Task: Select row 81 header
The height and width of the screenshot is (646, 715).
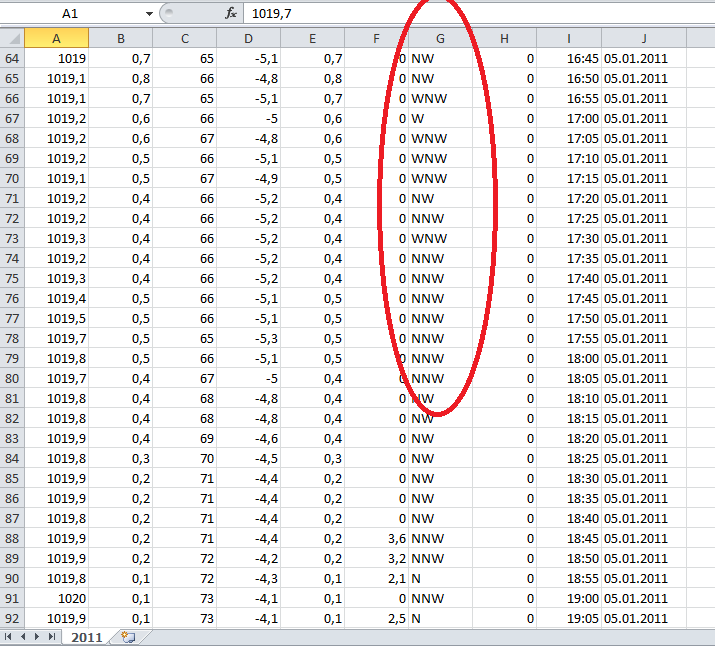Action: pos(12,398)
